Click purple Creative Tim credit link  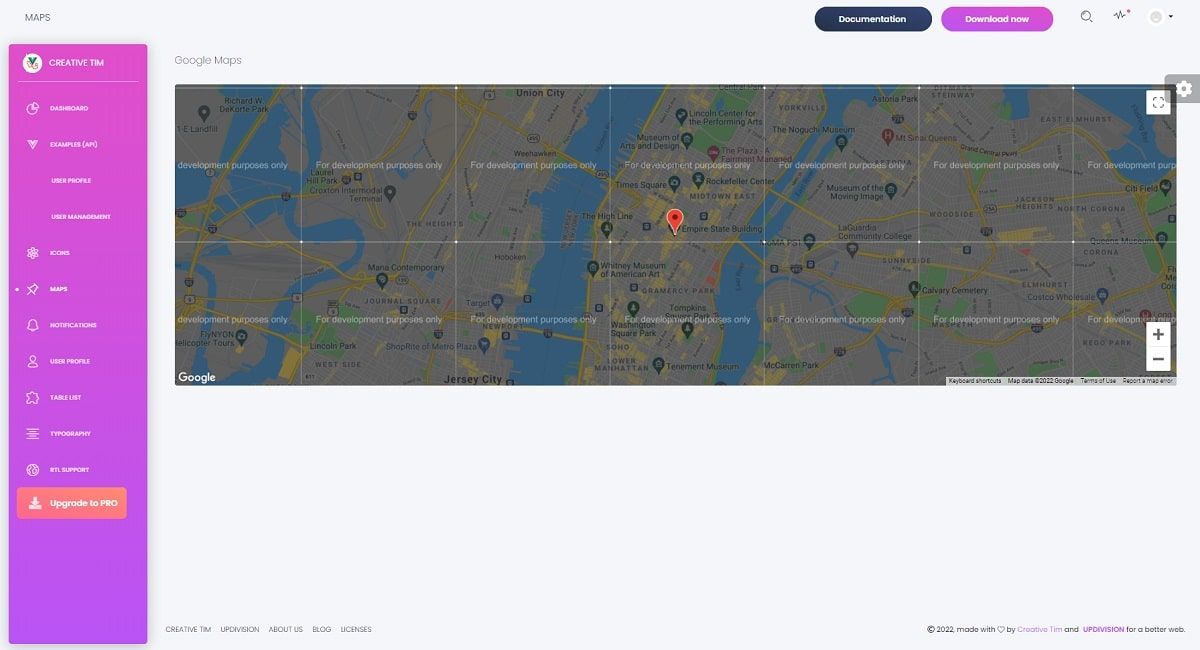tap(1038, 630)
